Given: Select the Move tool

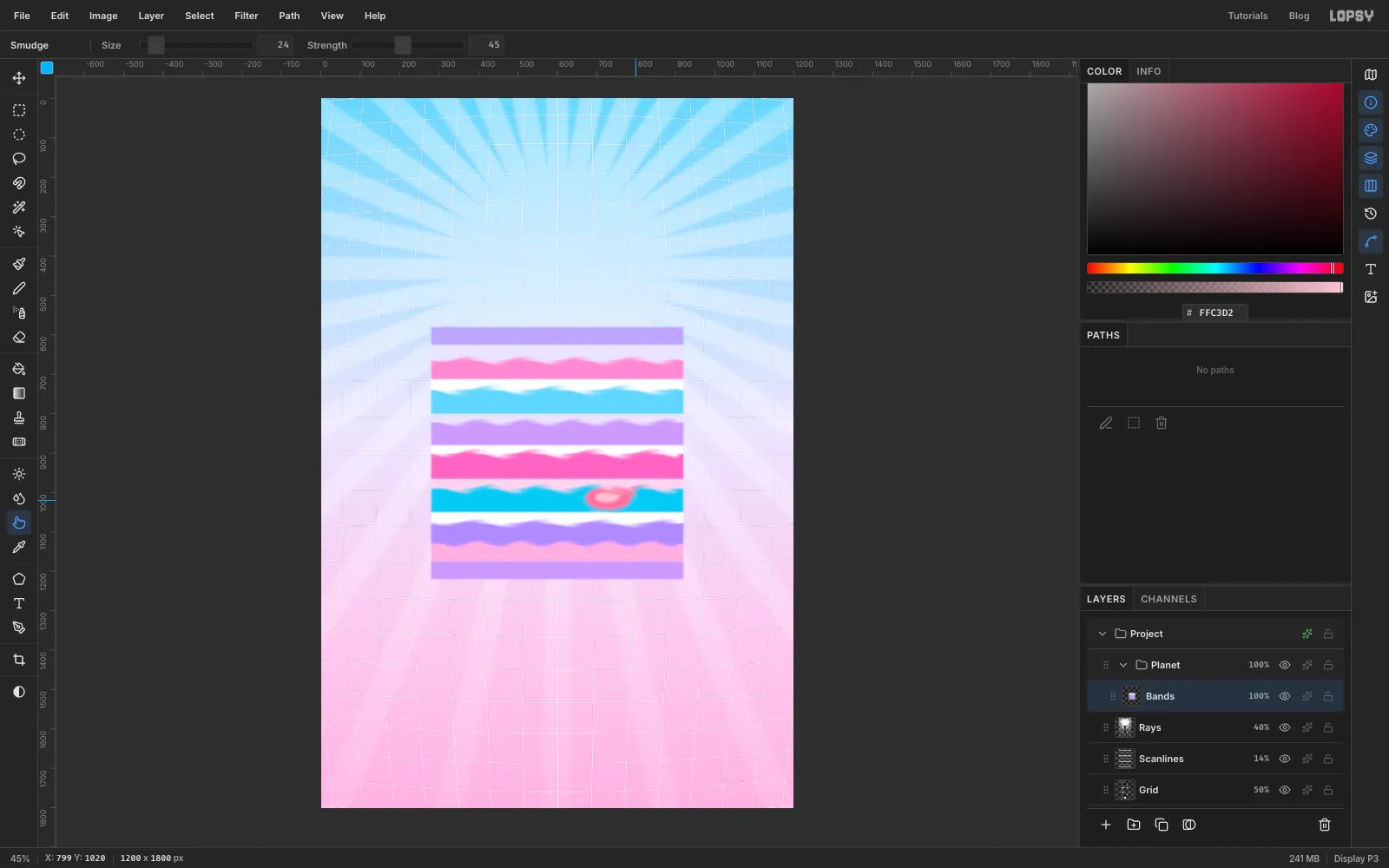Looking at the screenshot, I should pyautogui.click(x=19, y=78).
